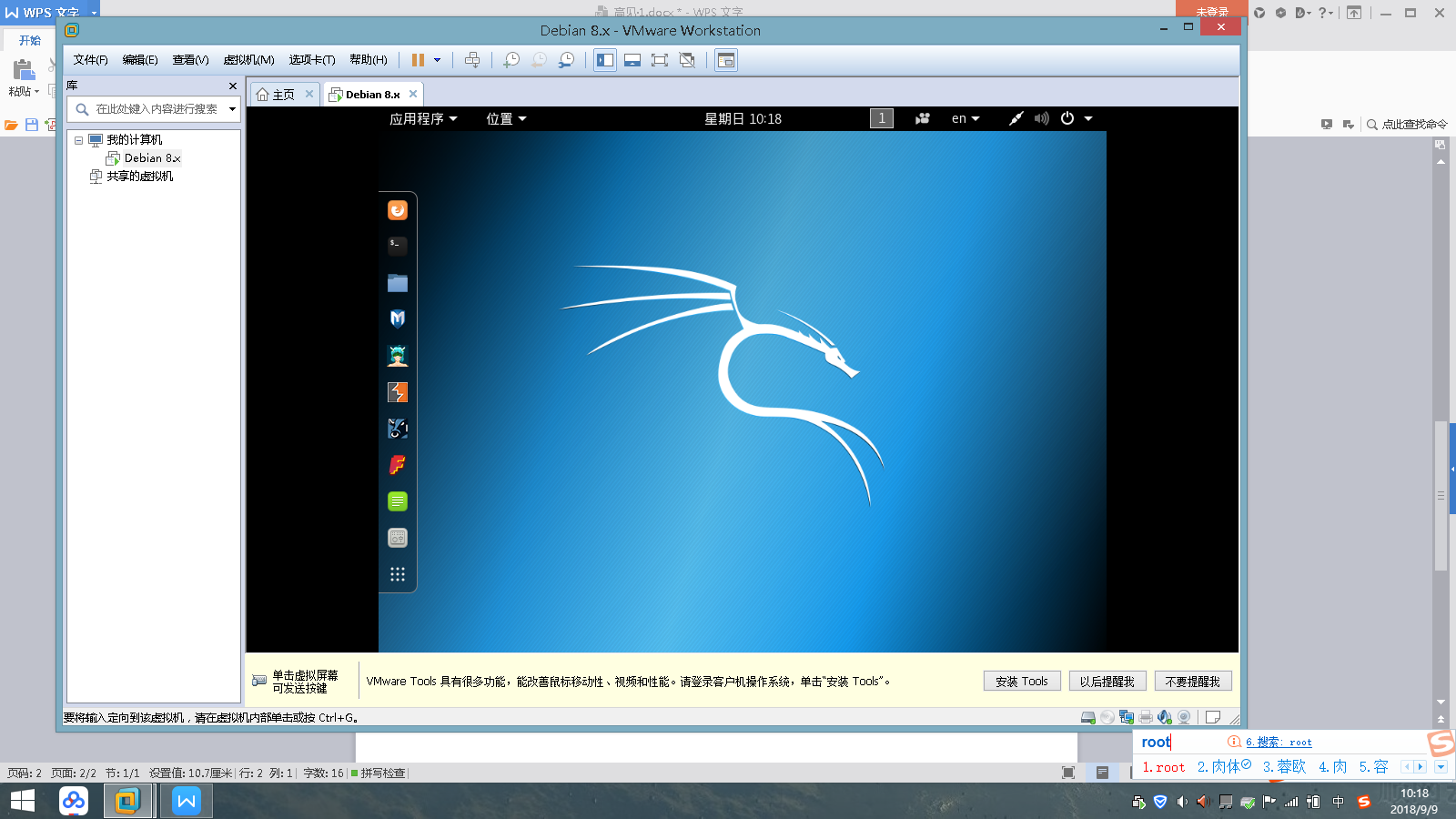Open the Edit menu in VMware
1456x819 pixels.
coord(140,60)
